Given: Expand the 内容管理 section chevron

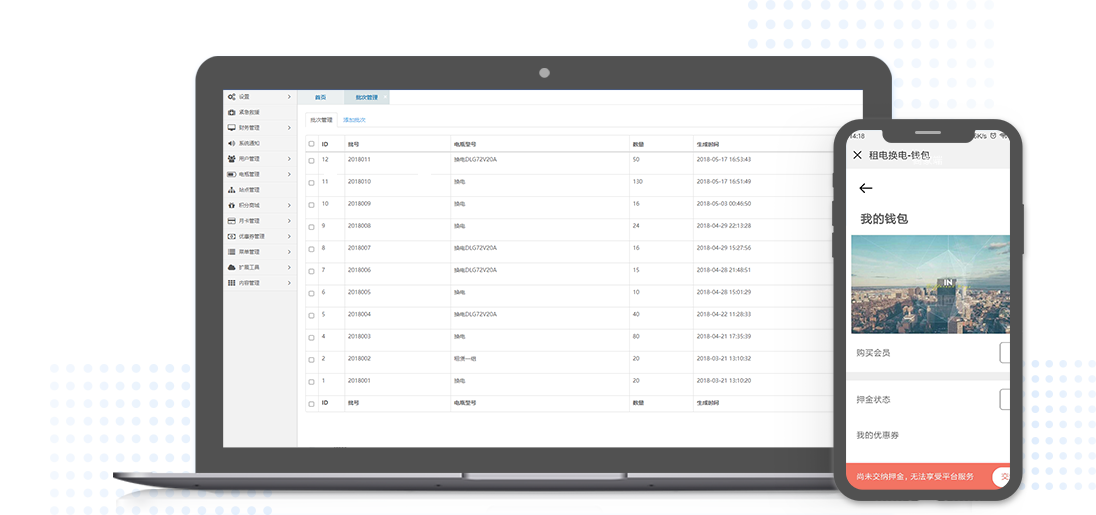Looking at the screenshot, I should pyautogui.click(x=289, y=283).
